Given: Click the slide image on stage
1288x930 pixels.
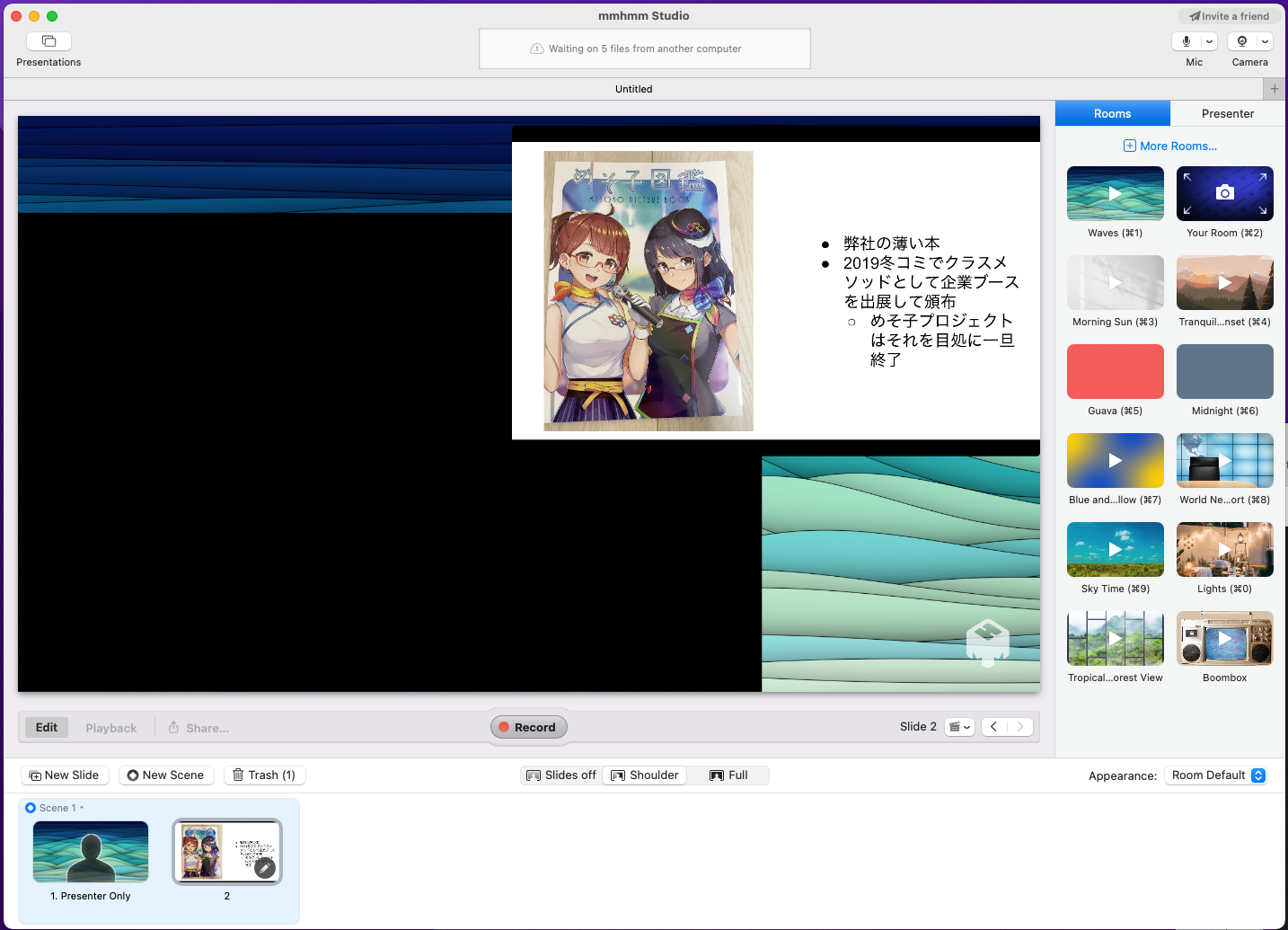Looking at the screenshot, I should pos(648,291).
